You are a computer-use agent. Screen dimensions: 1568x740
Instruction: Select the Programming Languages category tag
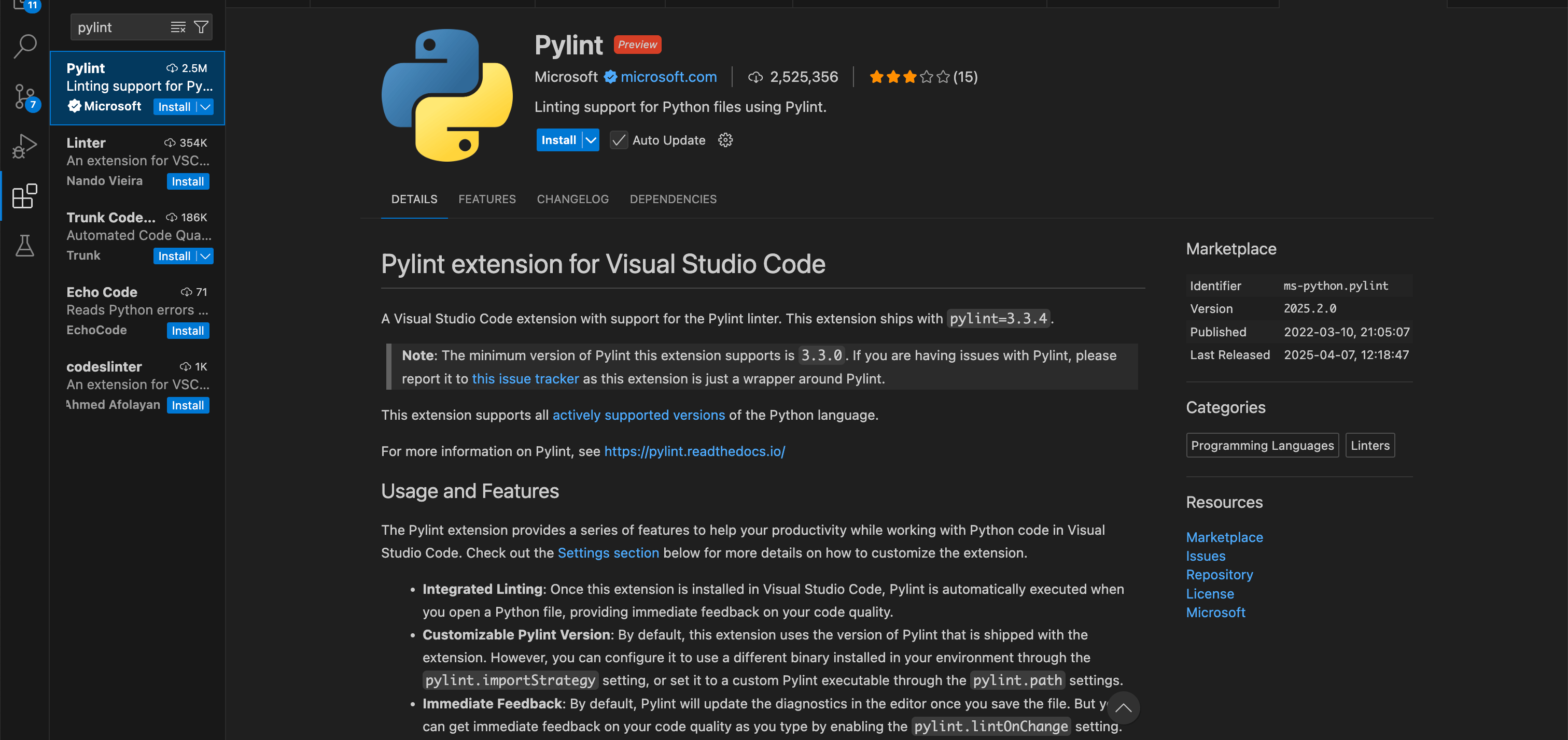1262,446
